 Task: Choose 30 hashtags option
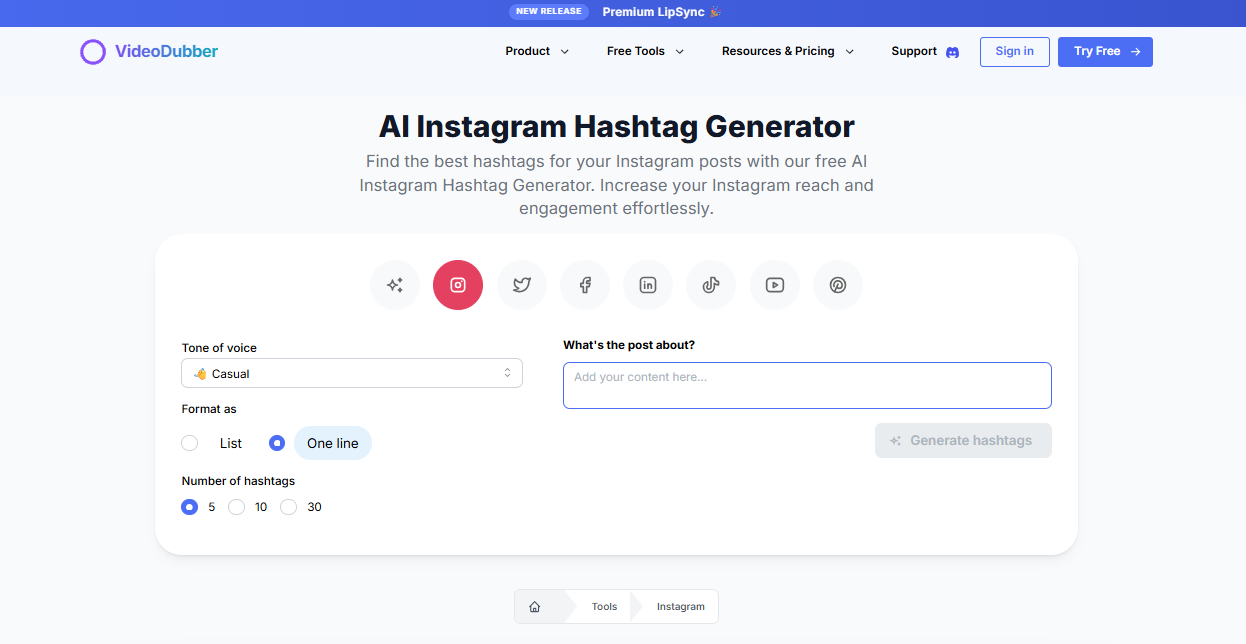(x=288, y=507)
